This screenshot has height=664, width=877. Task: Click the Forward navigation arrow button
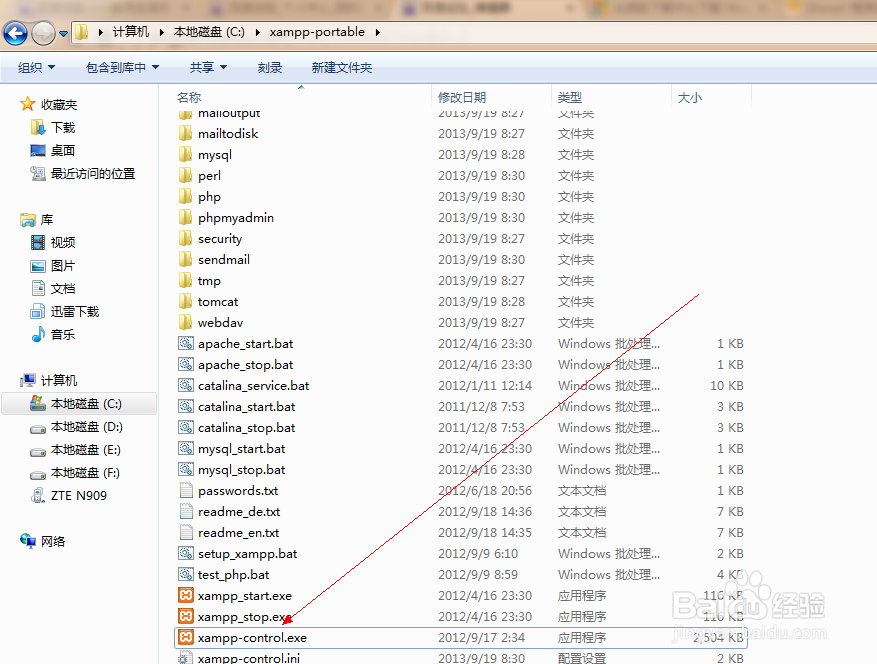pyautogui.click(x=43, y=34)
